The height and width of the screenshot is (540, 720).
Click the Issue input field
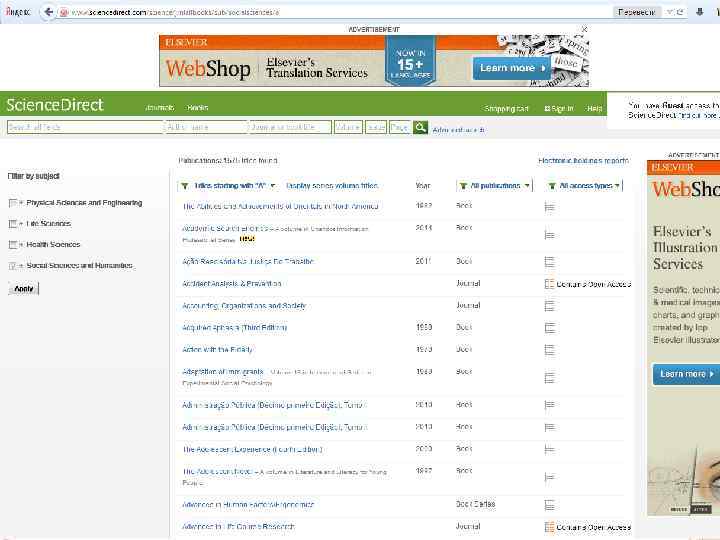[x=376, y=127]
